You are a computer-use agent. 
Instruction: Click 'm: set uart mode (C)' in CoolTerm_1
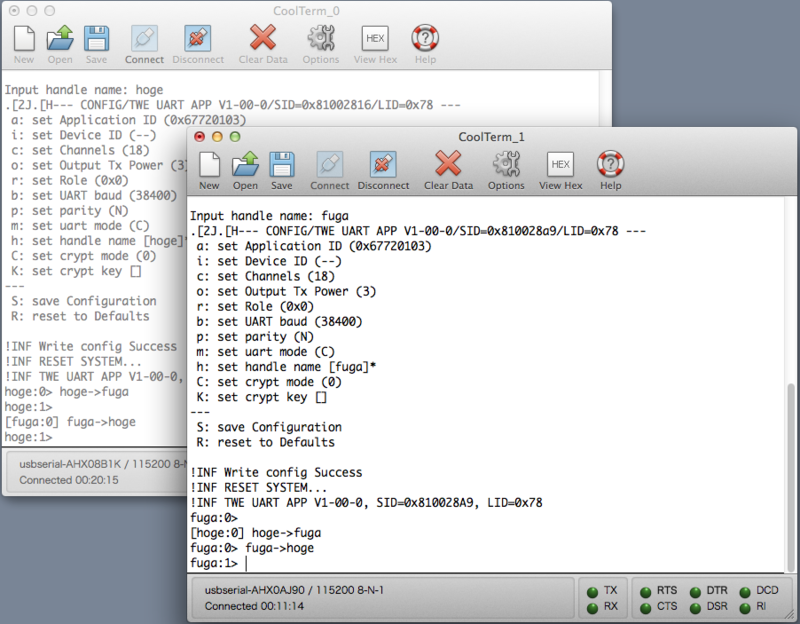[x=266, y=352]
